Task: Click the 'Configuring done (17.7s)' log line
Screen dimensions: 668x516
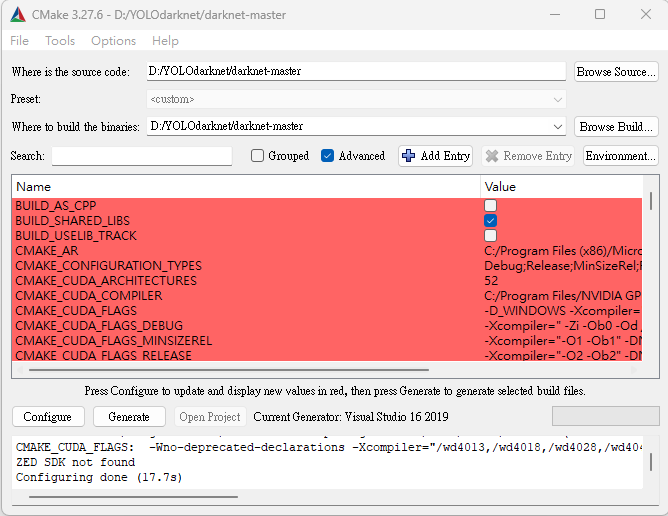Action: click(99, 477)
